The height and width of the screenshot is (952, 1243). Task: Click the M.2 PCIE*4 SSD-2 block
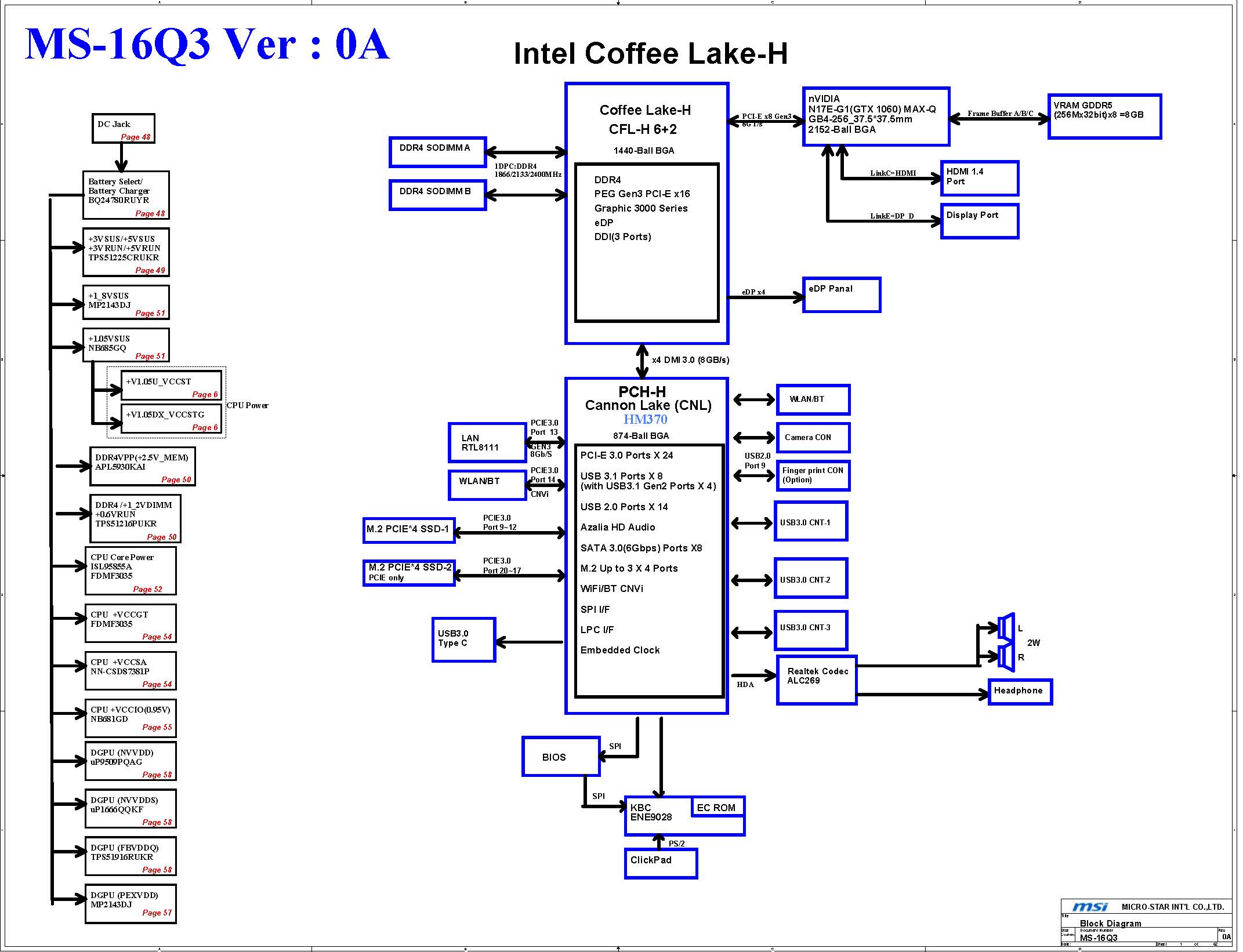click(x=409, y=573)
